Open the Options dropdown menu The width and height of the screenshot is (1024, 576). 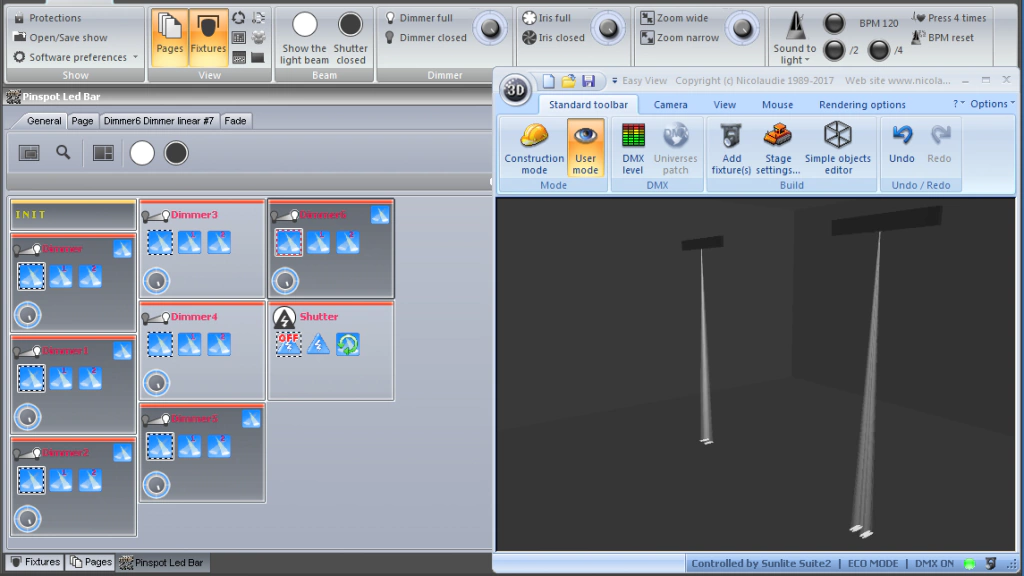(993, 104)
